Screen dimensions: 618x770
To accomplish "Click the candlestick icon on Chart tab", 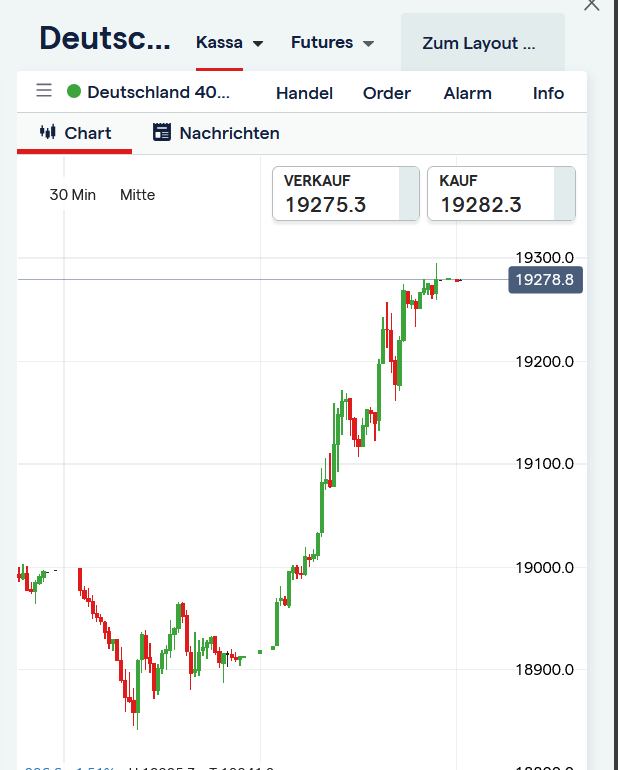I will pyautogui.click(x=47, y=132).
